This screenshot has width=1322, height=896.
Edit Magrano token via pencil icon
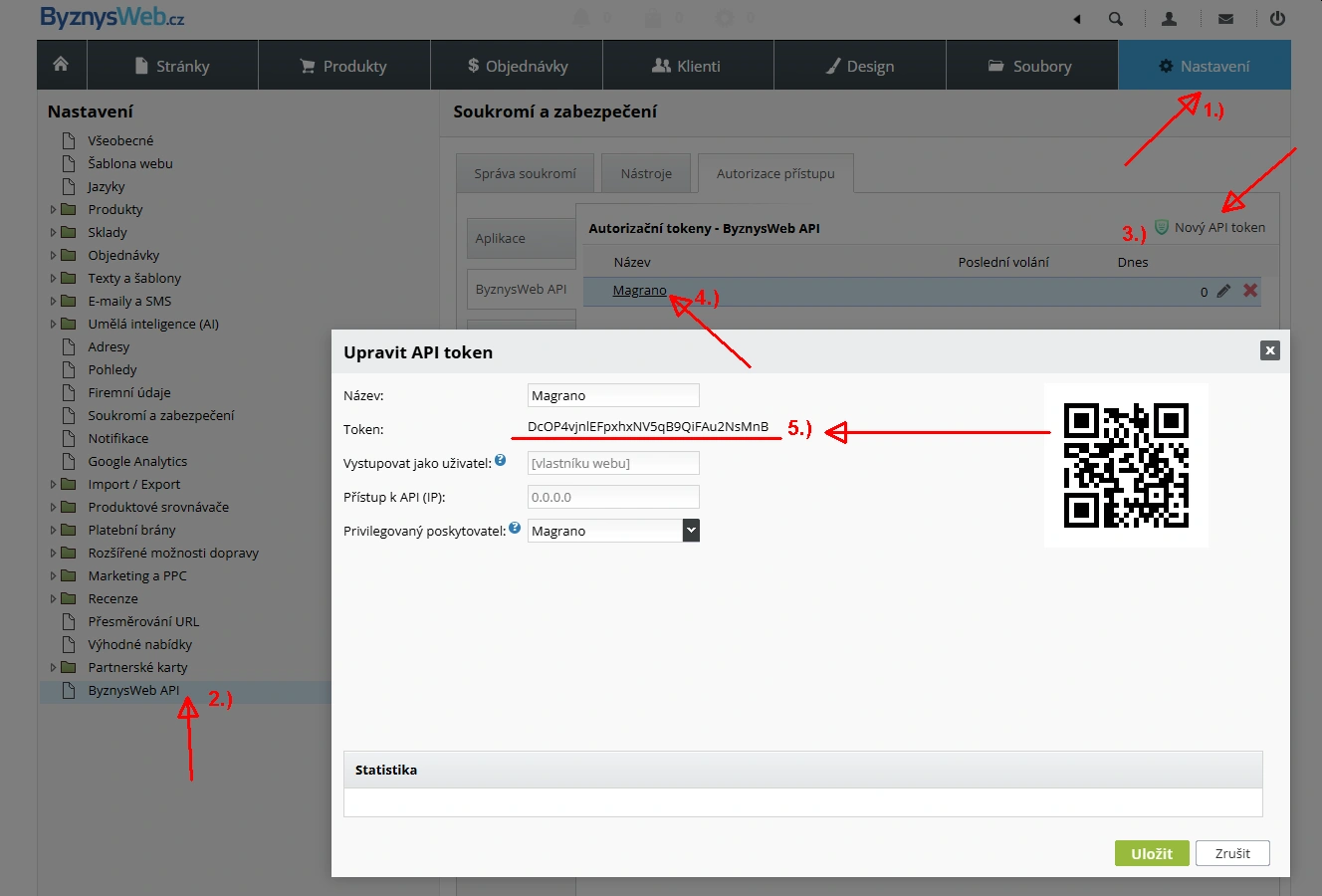(x=1223, y=291)
